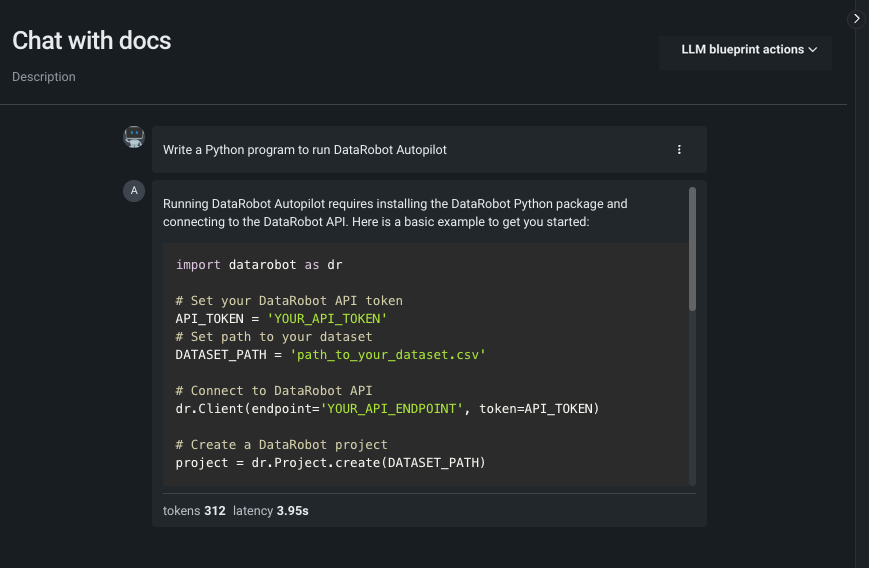869x568 pixels.
Task: Click the assistant 'A' avatar badge
Action: click(134, 191)
